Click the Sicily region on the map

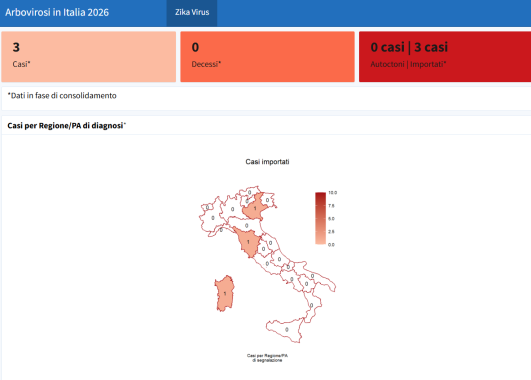point(286,330)
